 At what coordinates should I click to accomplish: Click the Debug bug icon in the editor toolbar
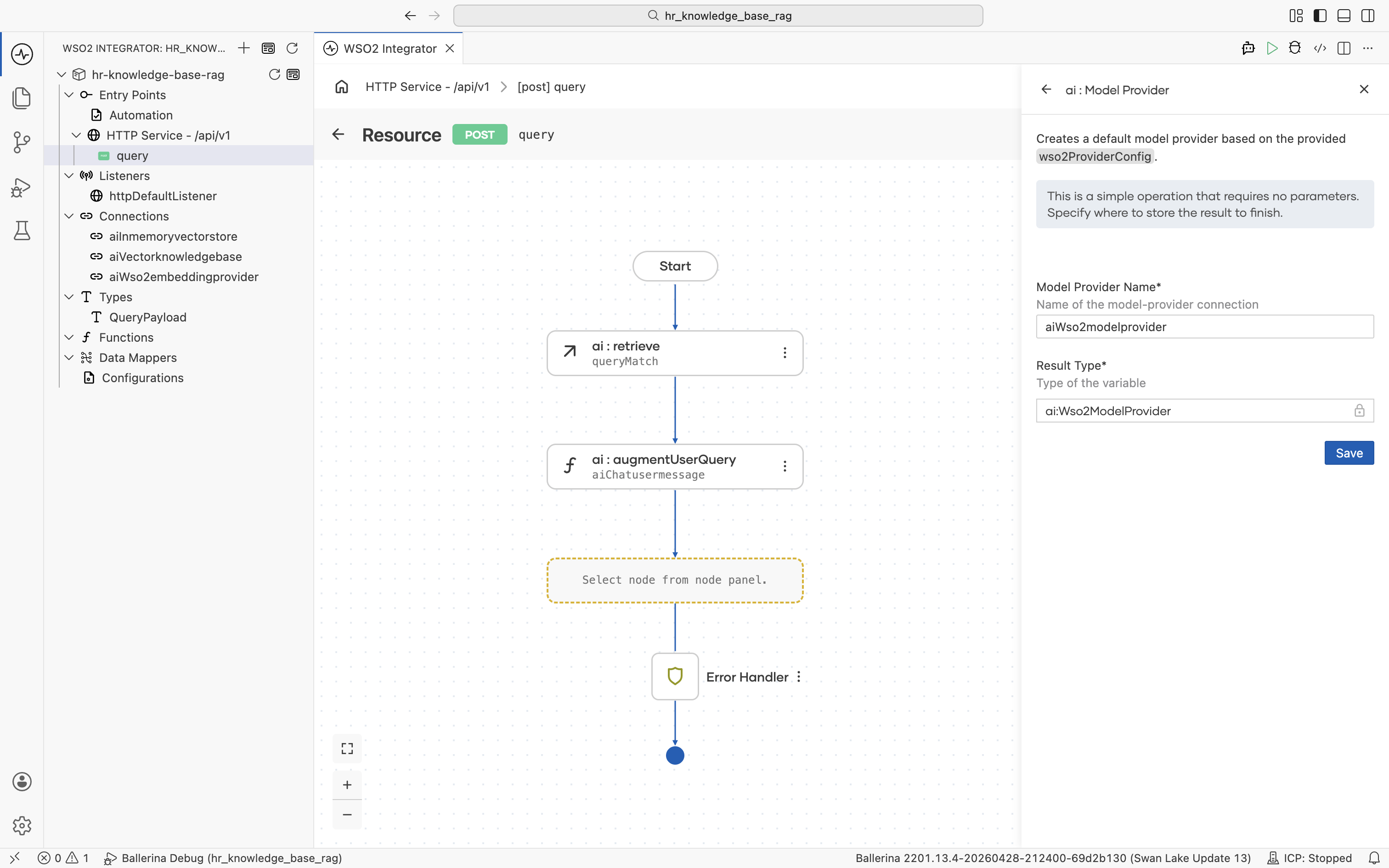(1295, 48)
